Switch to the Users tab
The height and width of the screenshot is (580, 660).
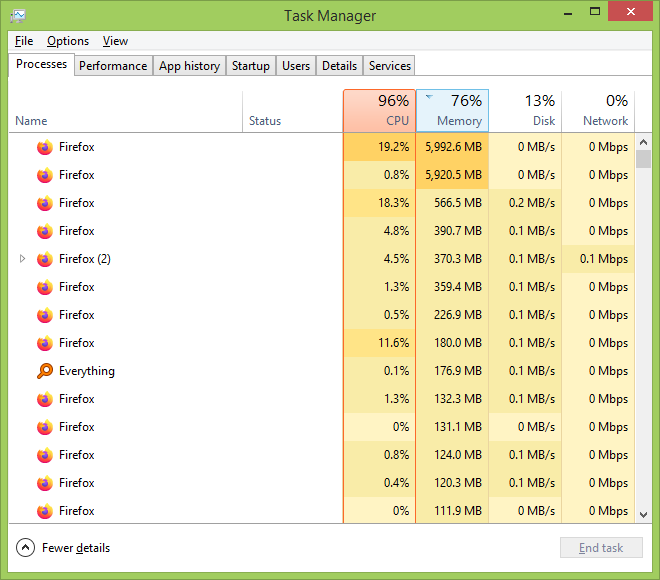(x=296, y=66)
